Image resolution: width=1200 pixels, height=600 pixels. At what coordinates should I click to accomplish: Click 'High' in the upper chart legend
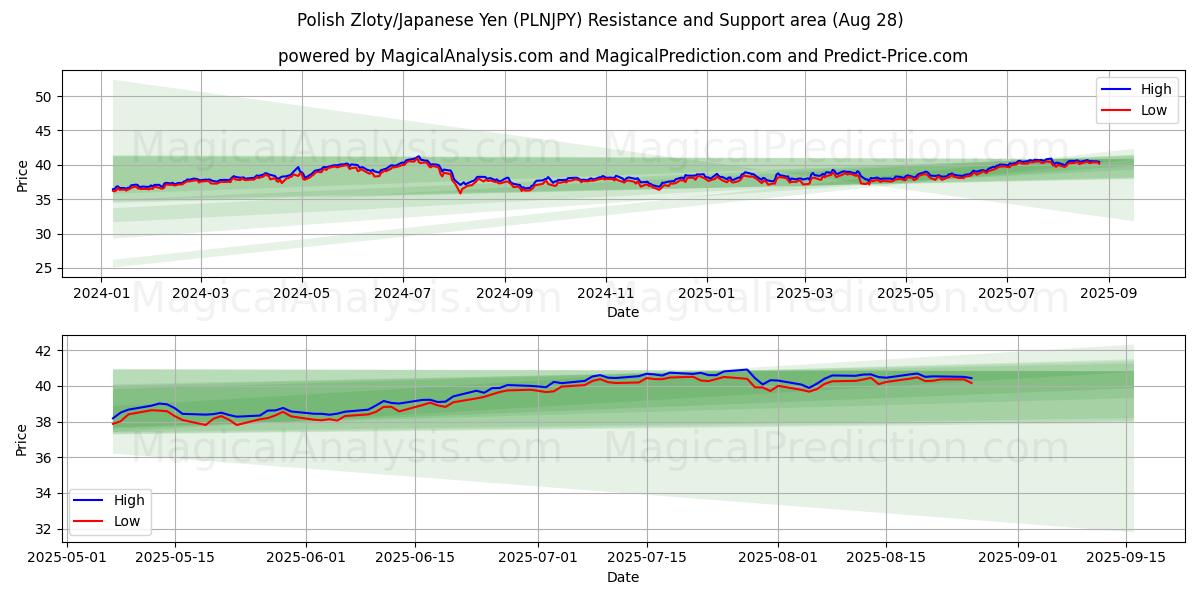coord(1156,89)
